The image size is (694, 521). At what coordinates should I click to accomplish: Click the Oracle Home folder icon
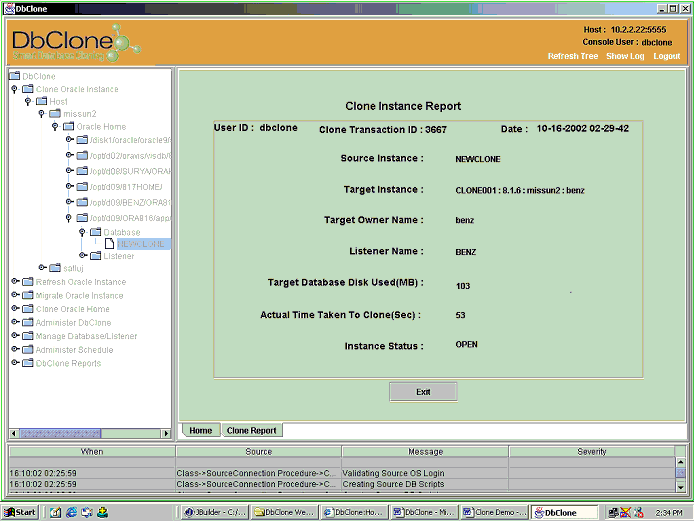[x=69, y=127]
